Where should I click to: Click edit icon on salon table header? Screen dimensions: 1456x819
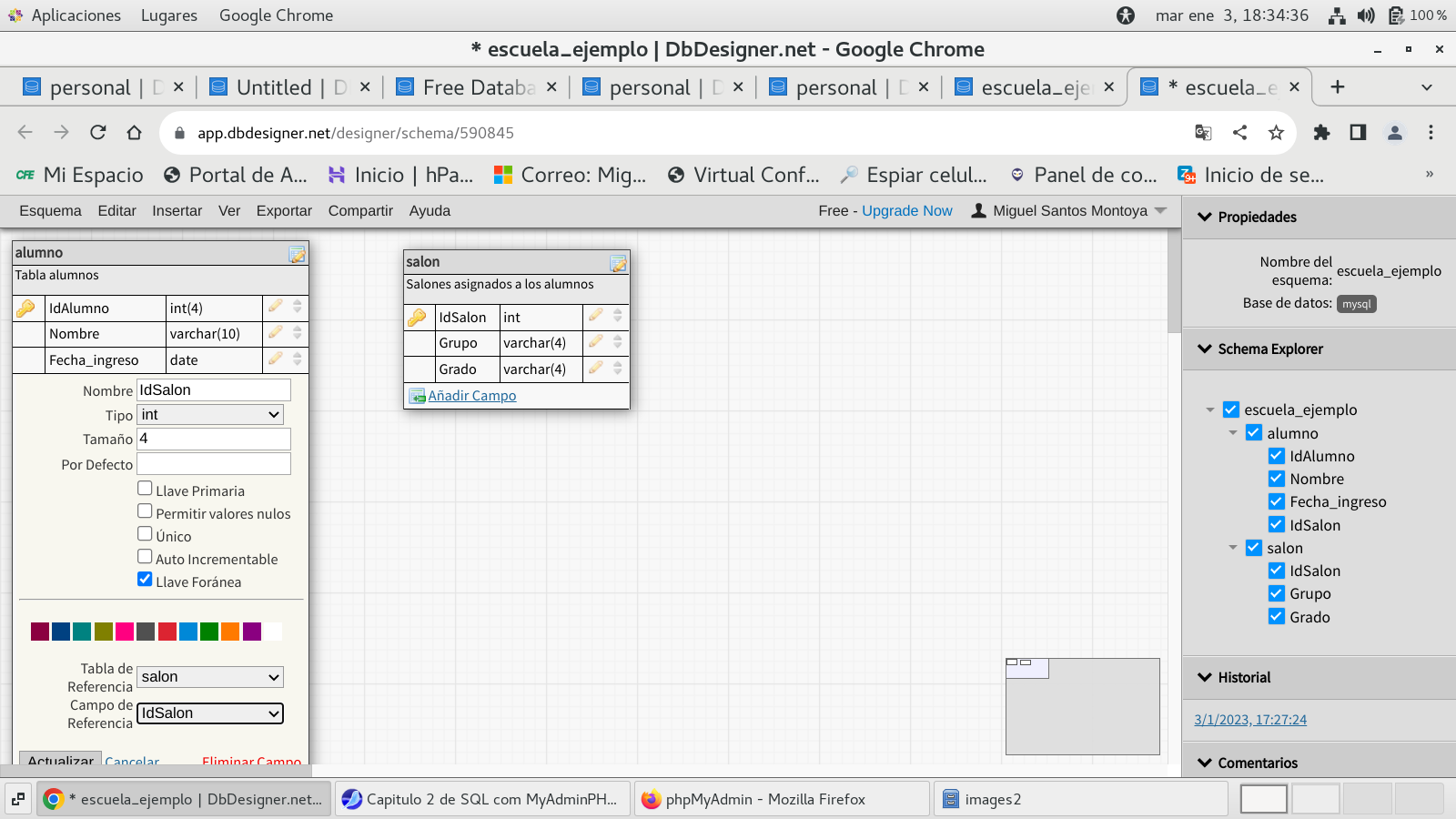[x=618, y=264]
